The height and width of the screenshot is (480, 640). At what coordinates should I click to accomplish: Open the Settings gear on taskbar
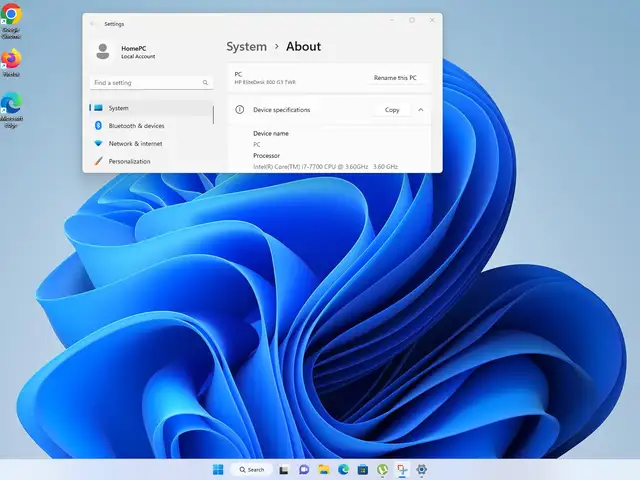pos(422,470)
